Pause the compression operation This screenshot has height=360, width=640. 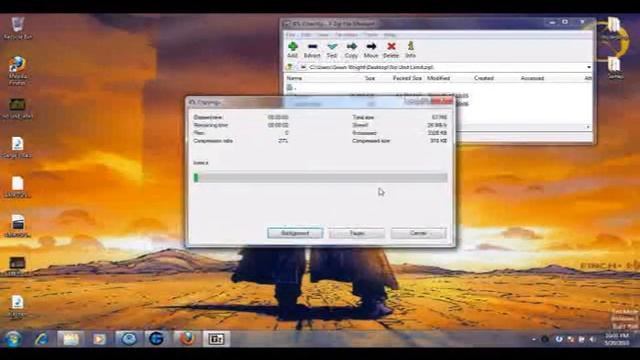[x=357, y=233]
